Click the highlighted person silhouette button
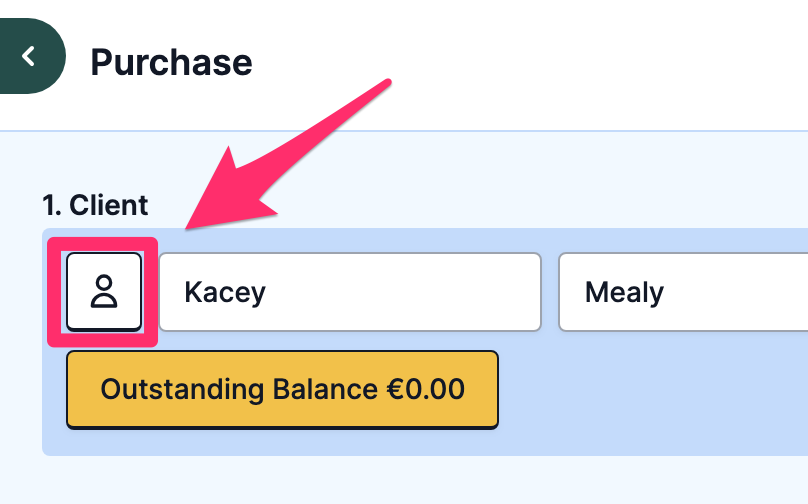This screenshot has width=808, height=504. [104, 292]
